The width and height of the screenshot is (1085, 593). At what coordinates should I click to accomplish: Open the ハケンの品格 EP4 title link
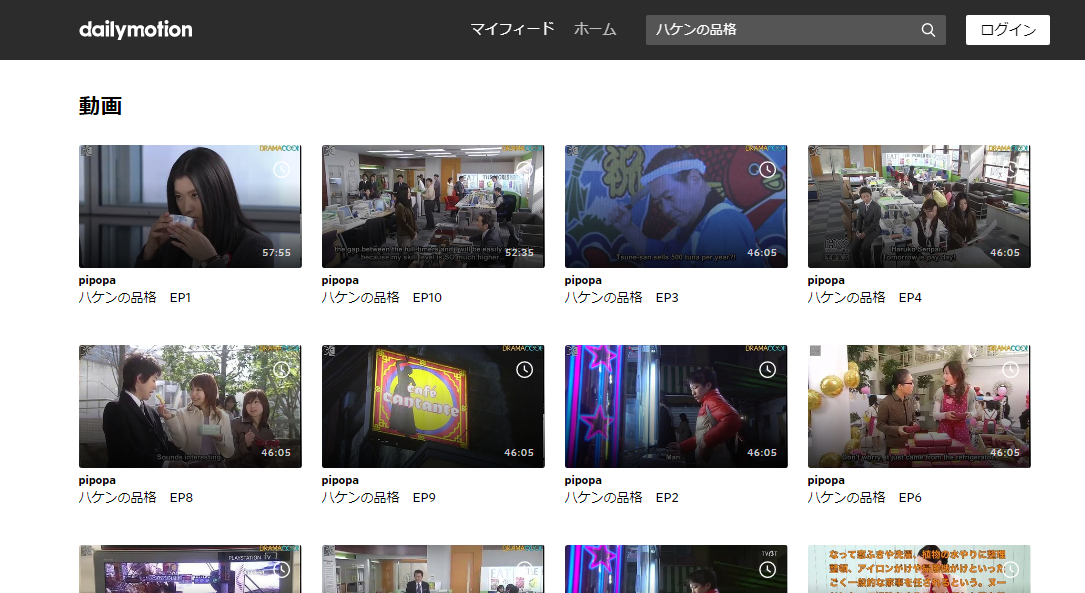pos(864,298)
